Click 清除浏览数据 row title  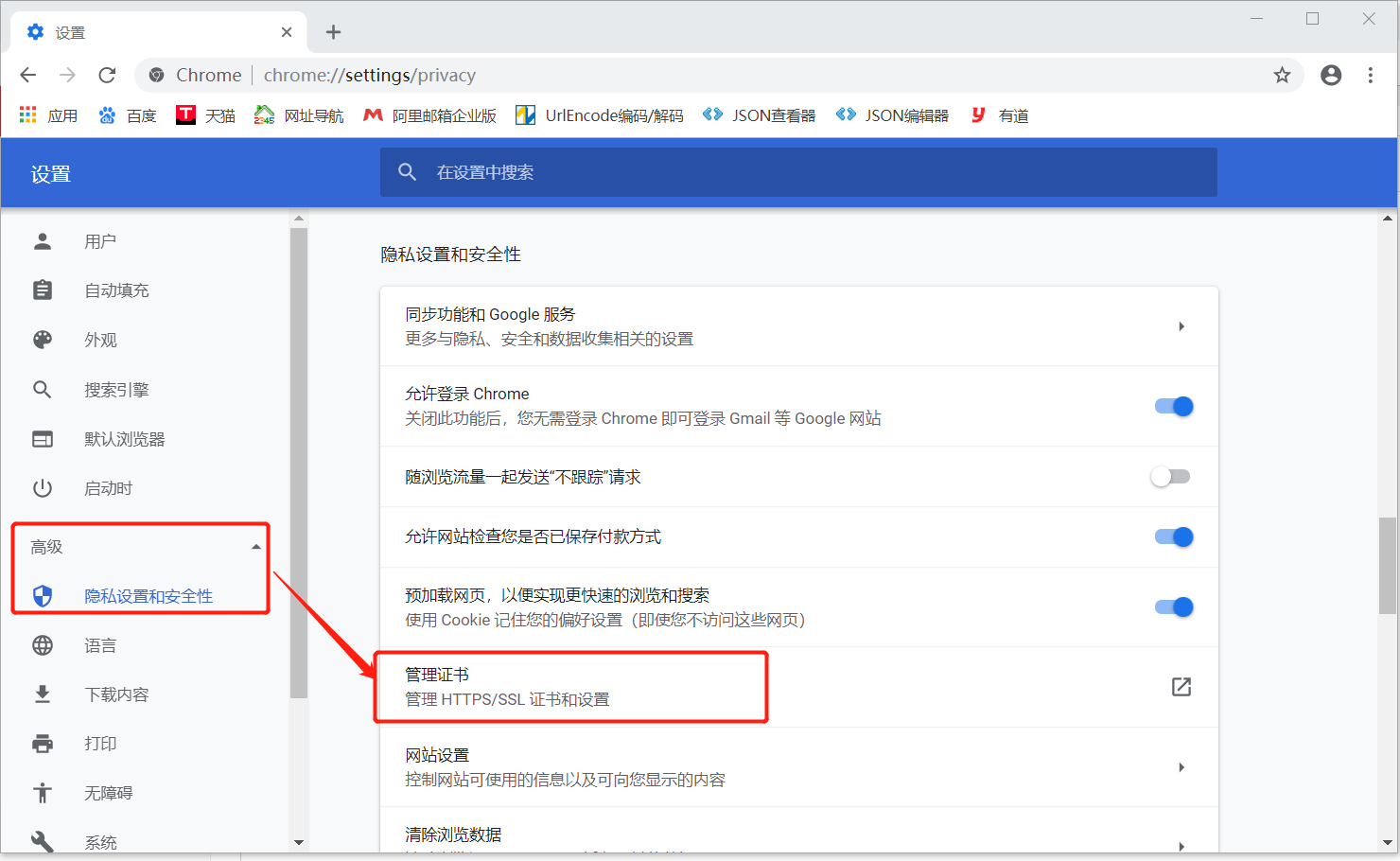(x=453, y=835)
